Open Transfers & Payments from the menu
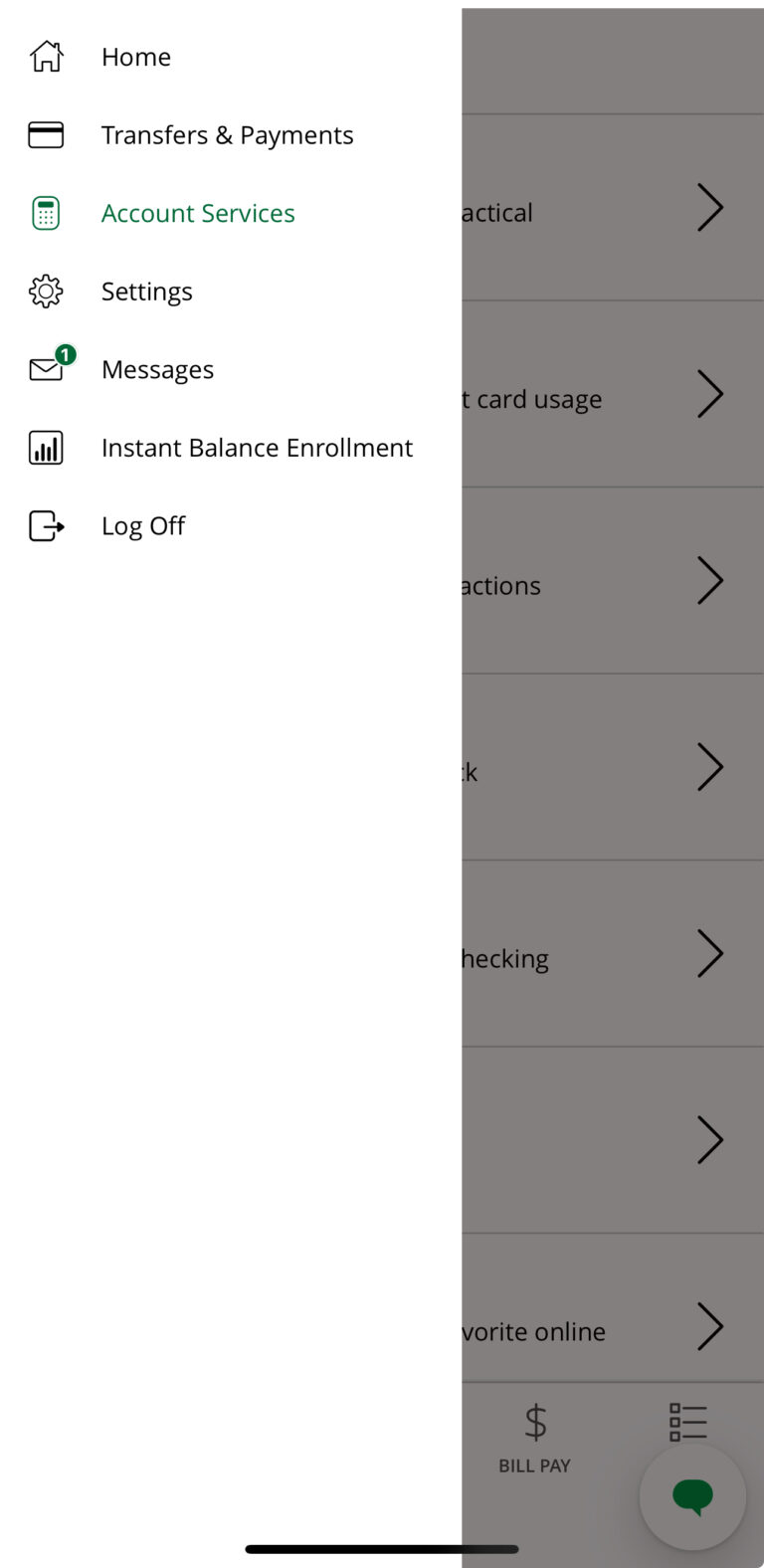 227,135
